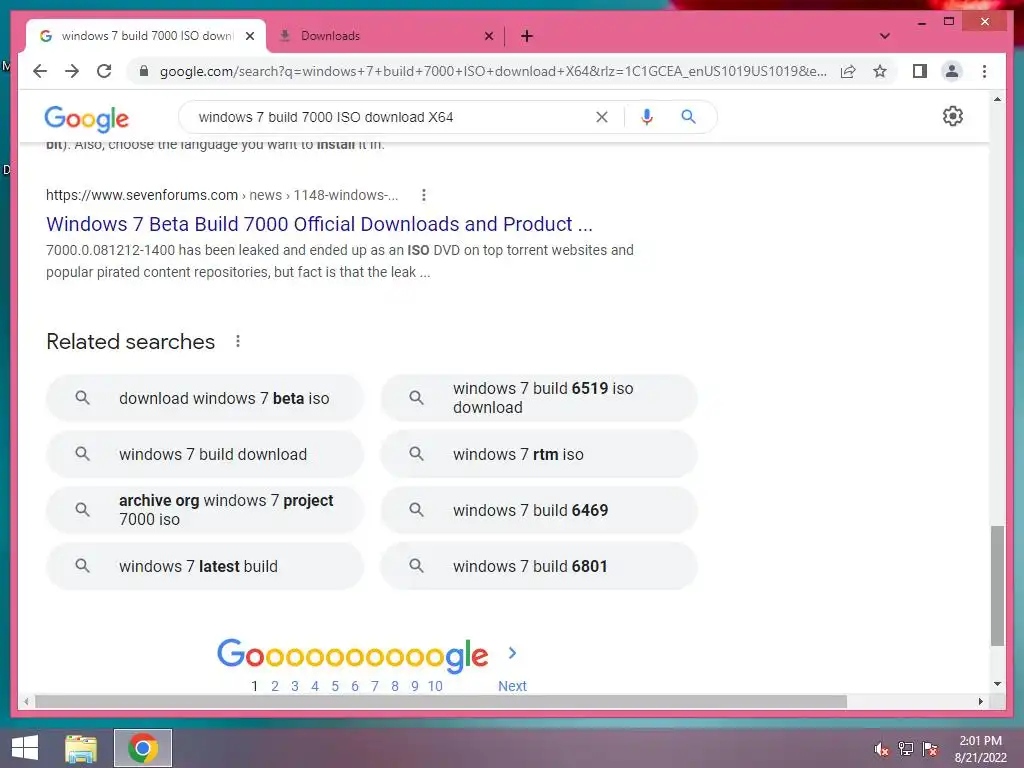
Task: Search related 'windows 7 build download'
Action: (204, 454)
